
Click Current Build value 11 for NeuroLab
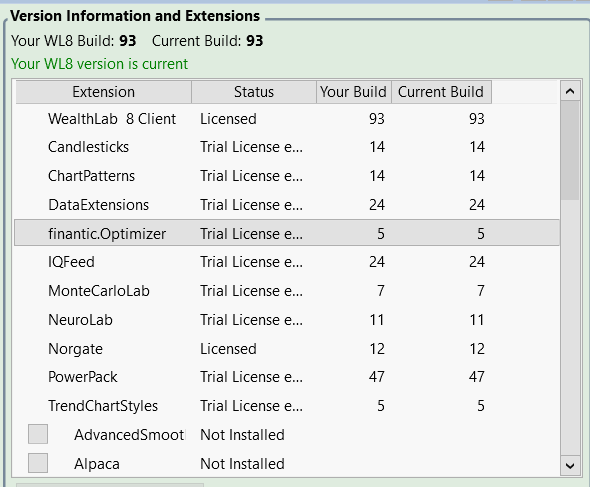pos(477,320)
